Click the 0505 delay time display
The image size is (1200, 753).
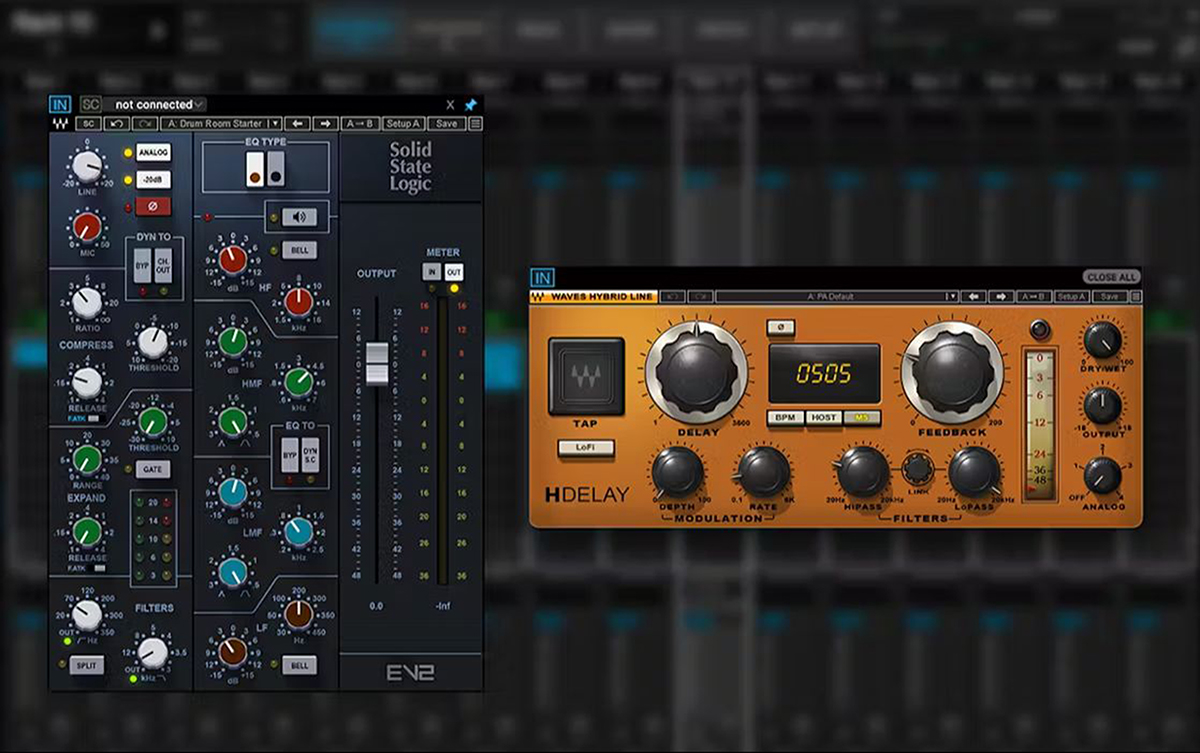coord(824,375)
